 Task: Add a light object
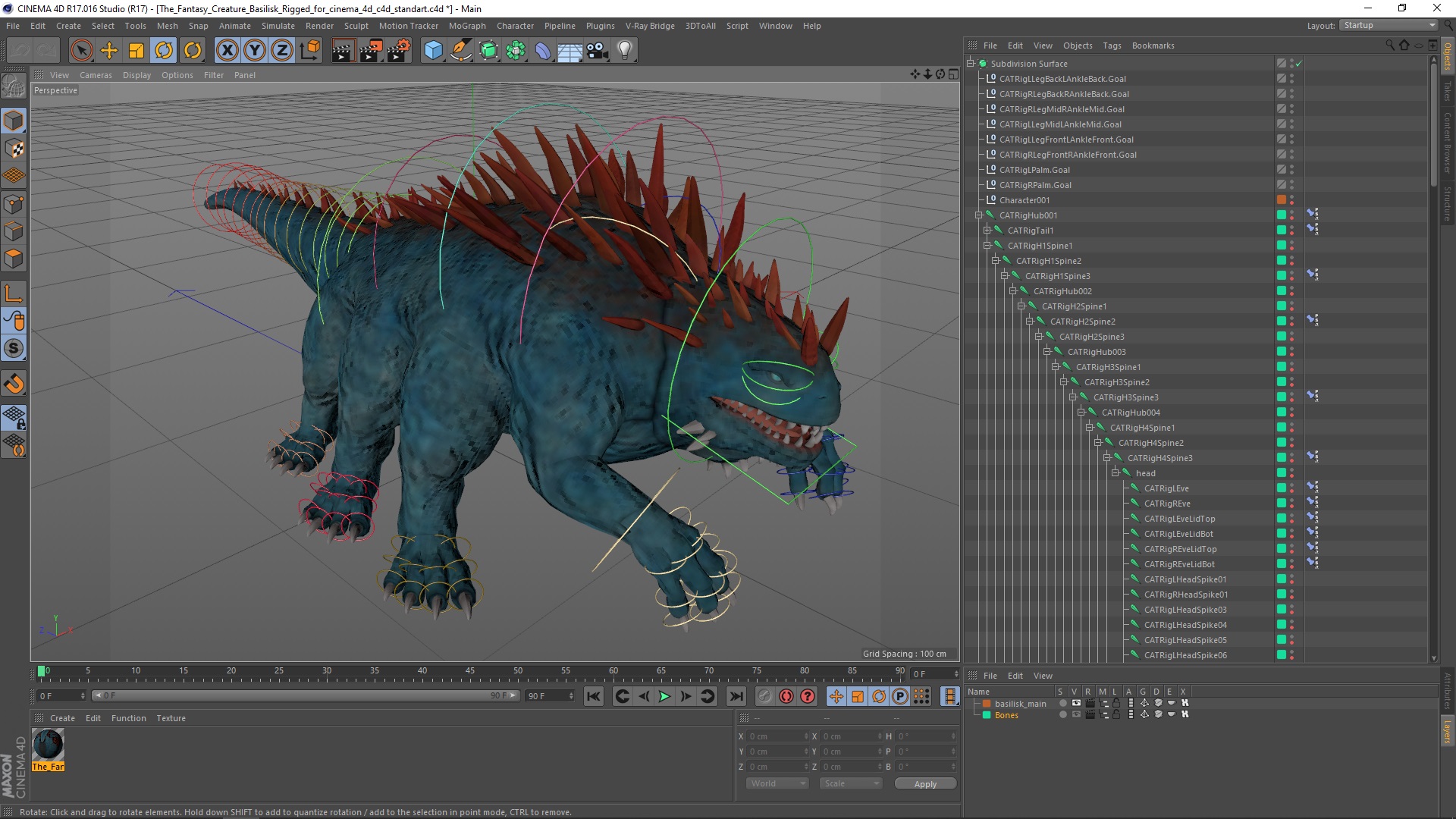pos(625,51)
